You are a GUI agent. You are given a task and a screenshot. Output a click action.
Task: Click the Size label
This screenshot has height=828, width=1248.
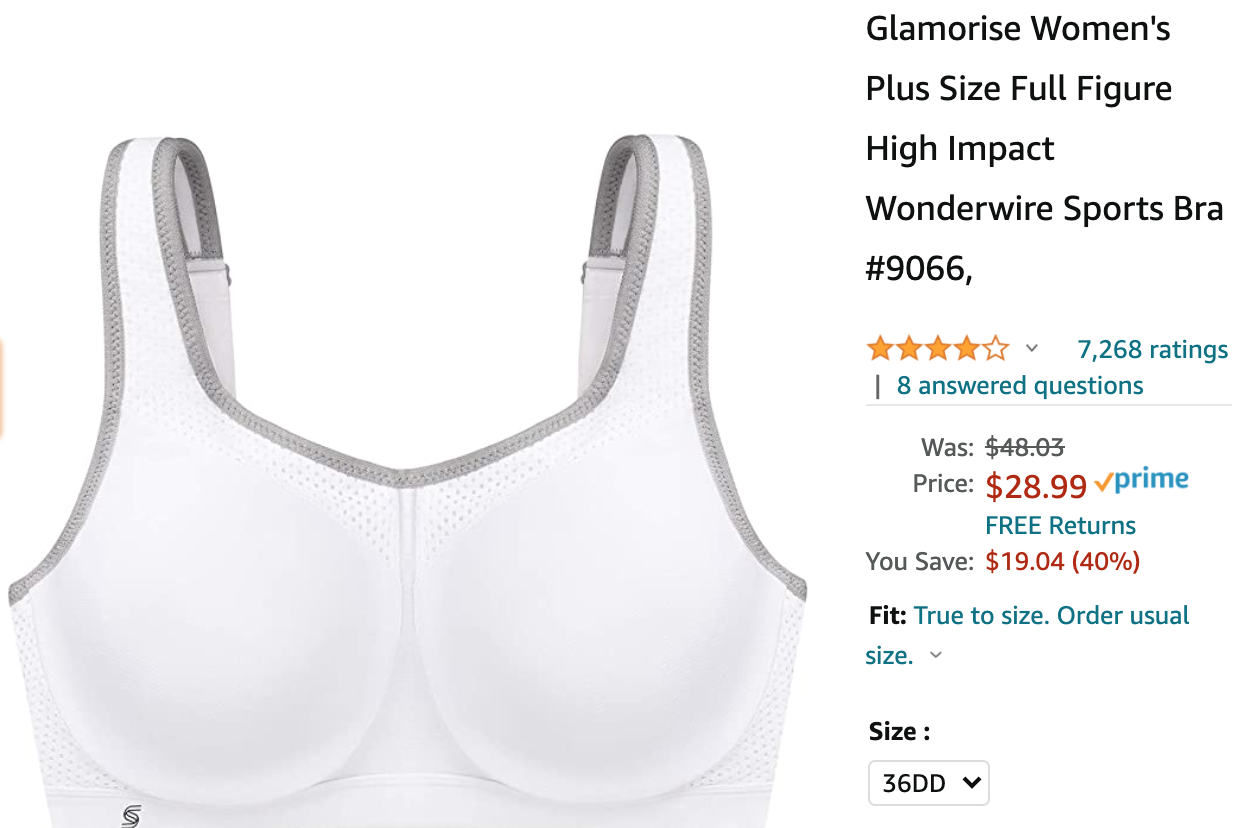(x=899, y=732)
